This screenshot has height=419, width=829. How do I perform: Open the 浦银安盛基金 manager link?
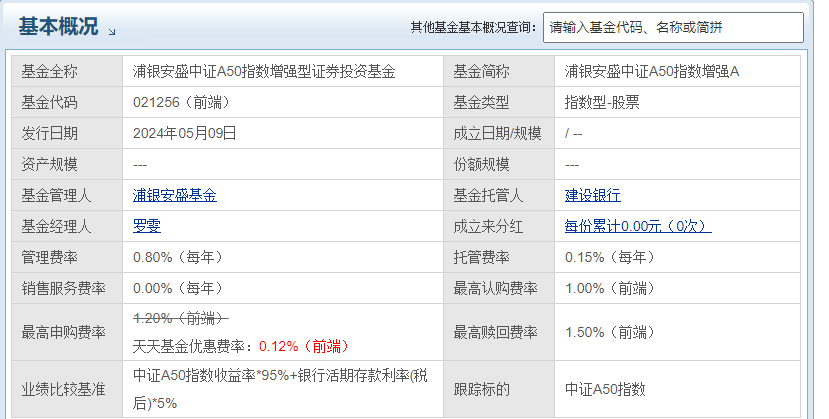click(x=174, y=195)
